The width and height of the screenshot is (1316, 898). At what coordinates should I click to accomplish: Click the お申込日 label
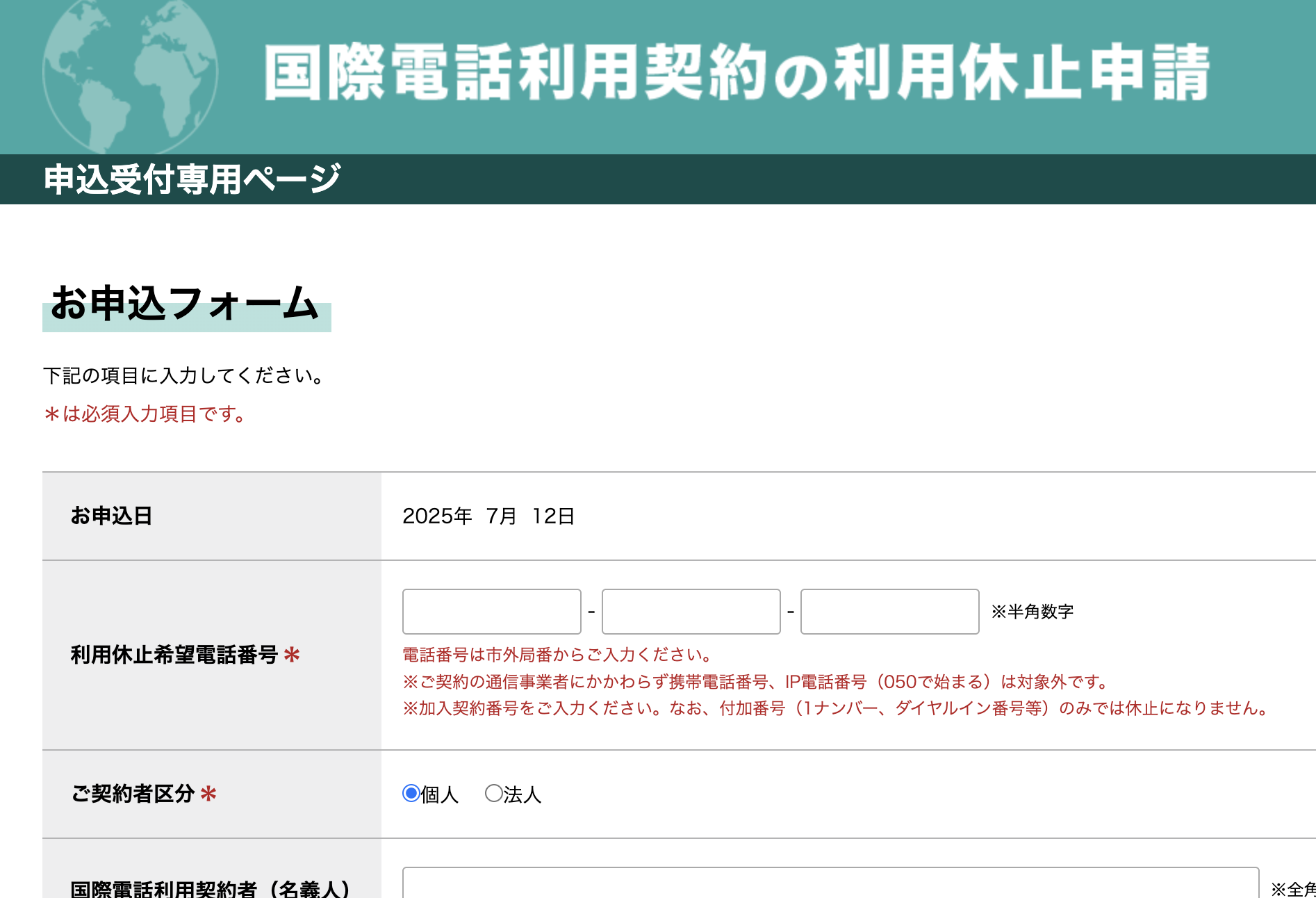[111, 516]
